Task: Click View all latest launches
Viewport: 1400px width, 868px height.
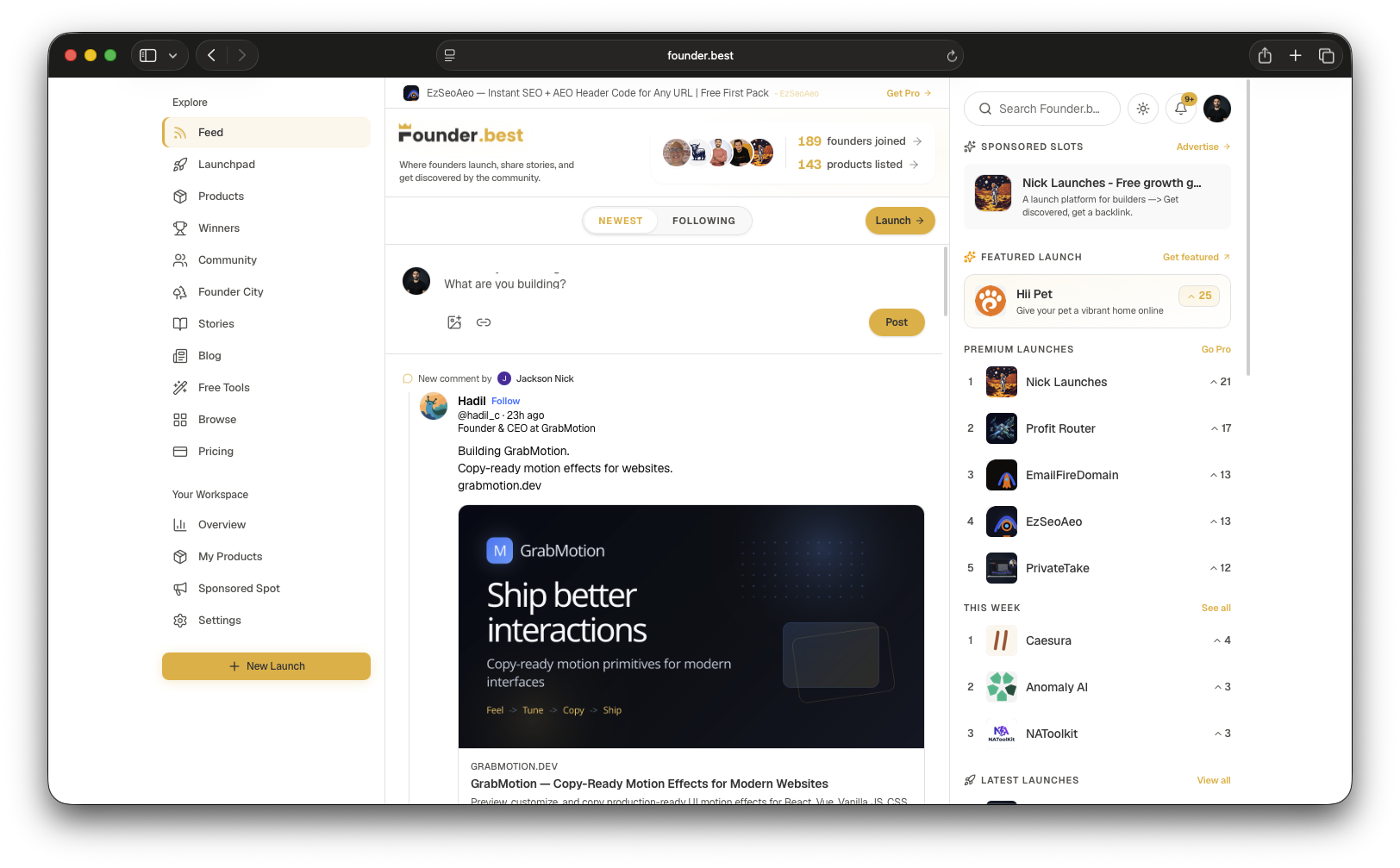Action: click(x=1214, y=780)
